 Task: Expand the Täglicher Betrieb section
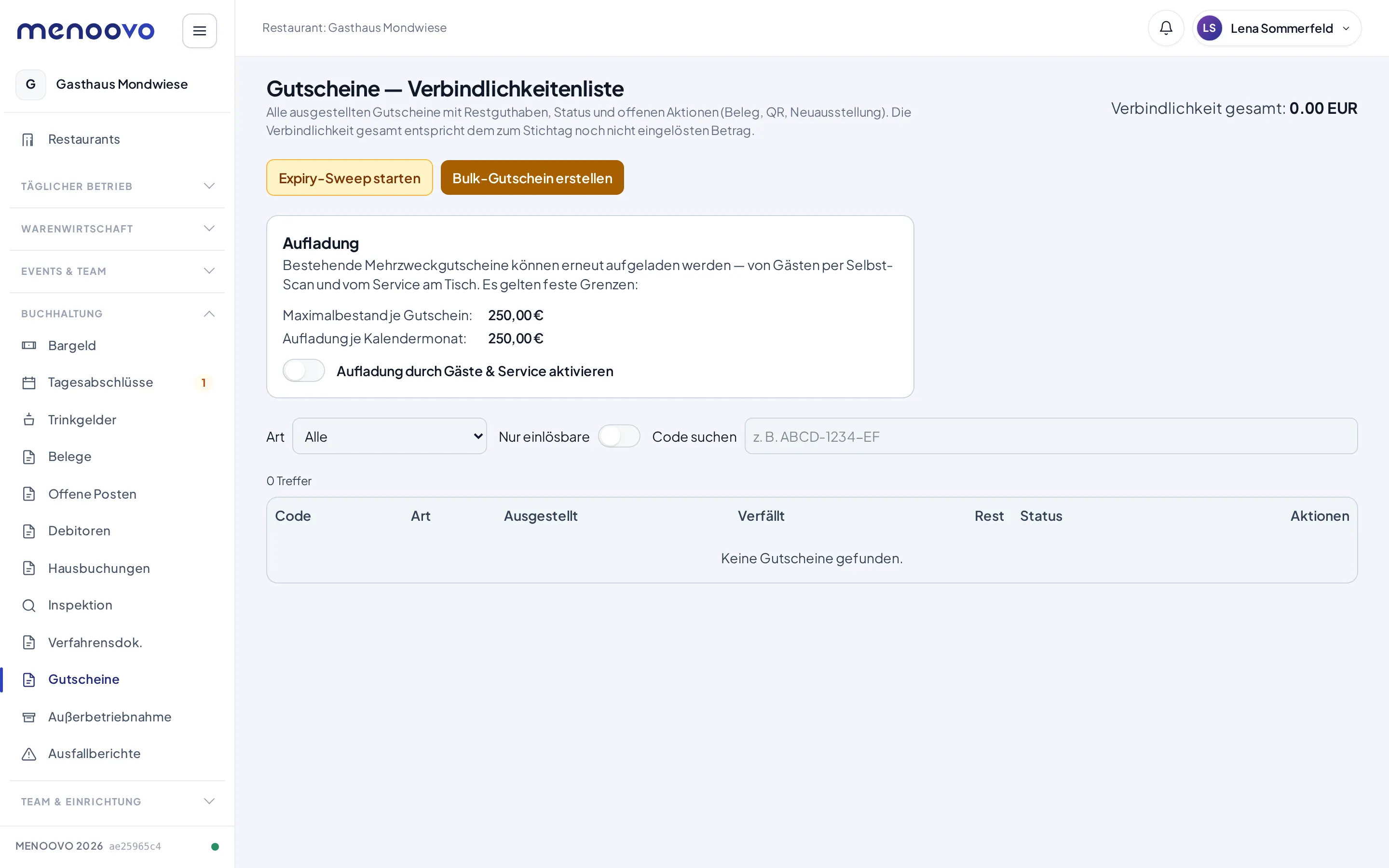117,186
